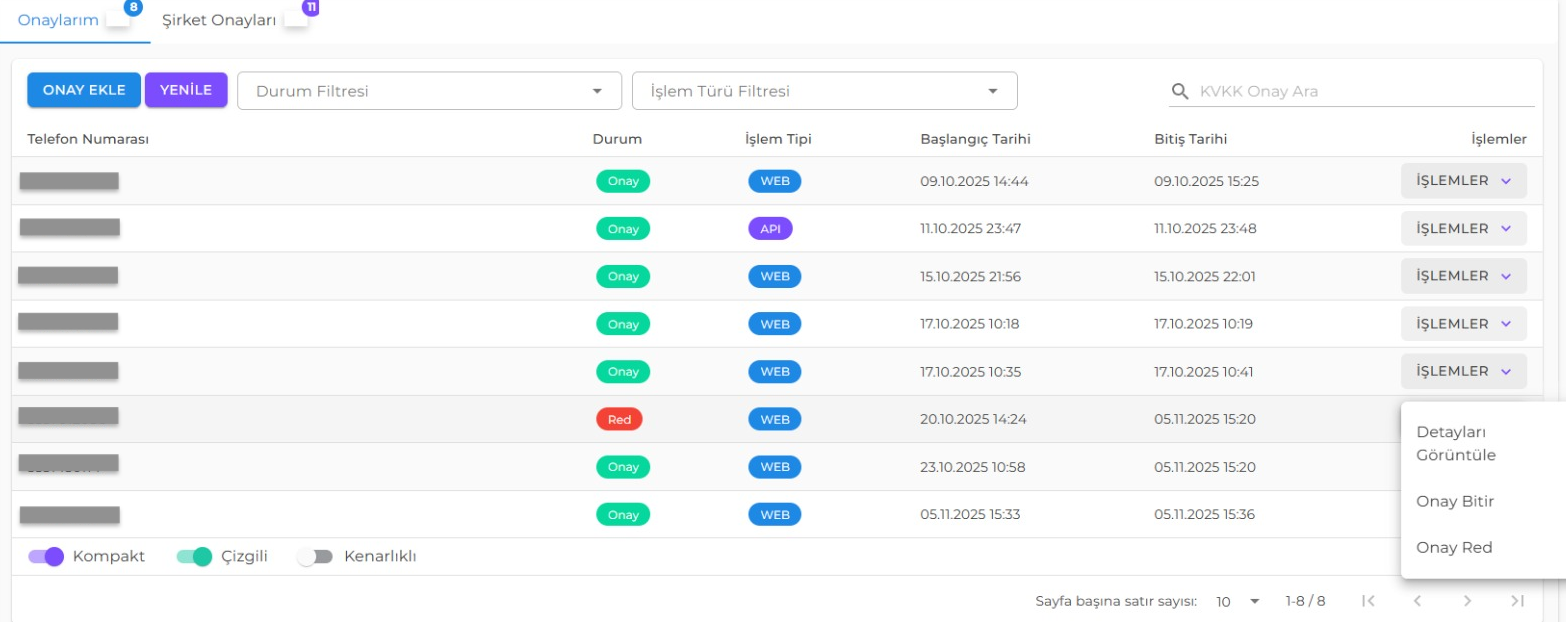The image size is (1566, 622).
Task: Click WEB badge in 20.10.2025 14:24 row
Action: [x=775, y=419]
